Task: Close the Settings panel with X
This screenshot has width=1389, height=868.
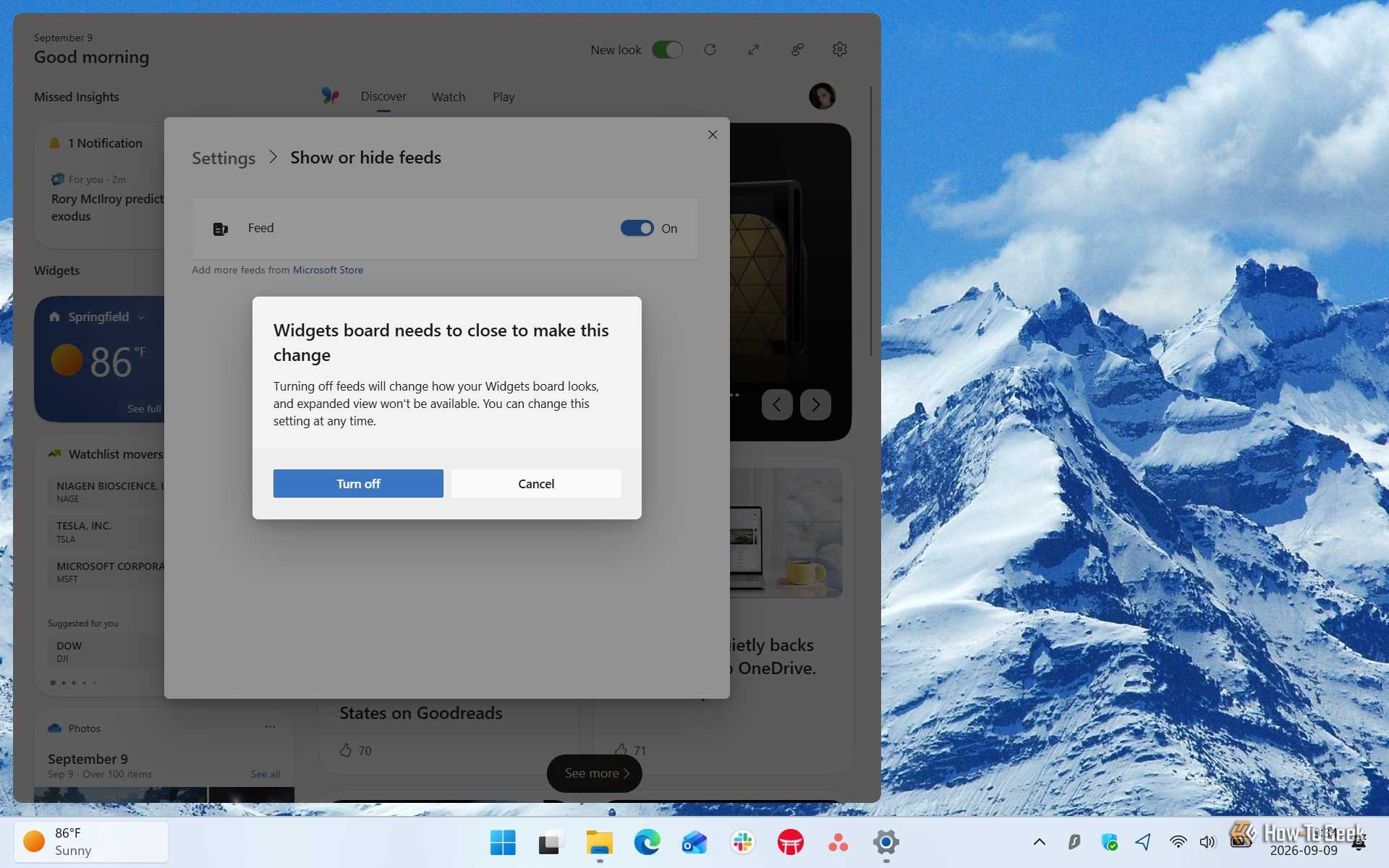Action: pyautogui.click(x=713, y=135)
